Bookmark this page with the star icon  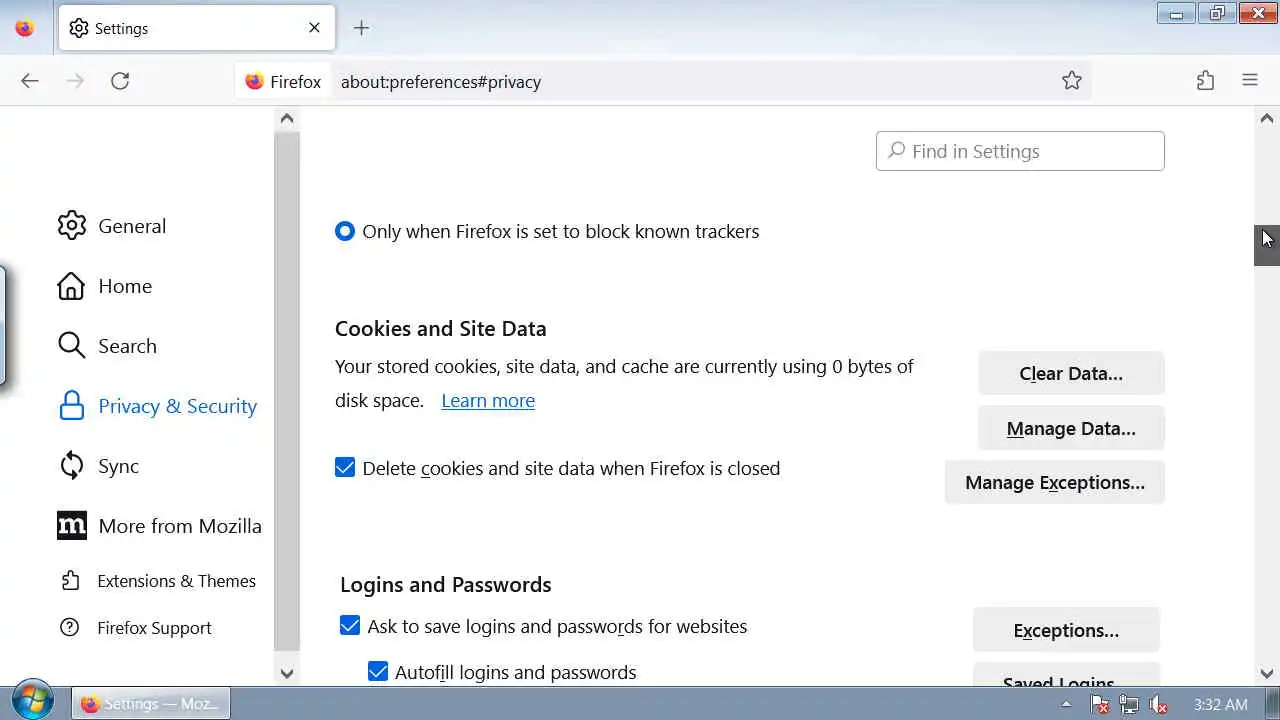point(1072,81)
